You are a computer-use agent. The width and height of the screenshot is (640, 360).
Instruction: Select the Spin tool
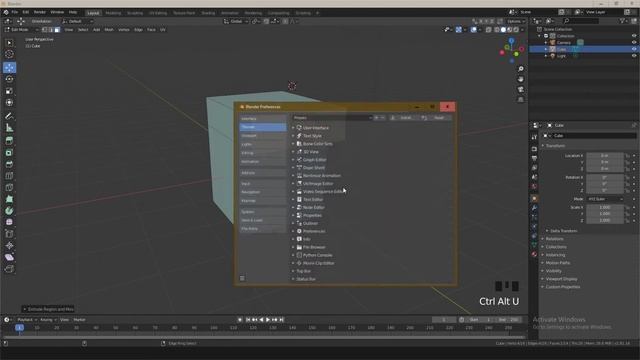(x=9, y=211)
